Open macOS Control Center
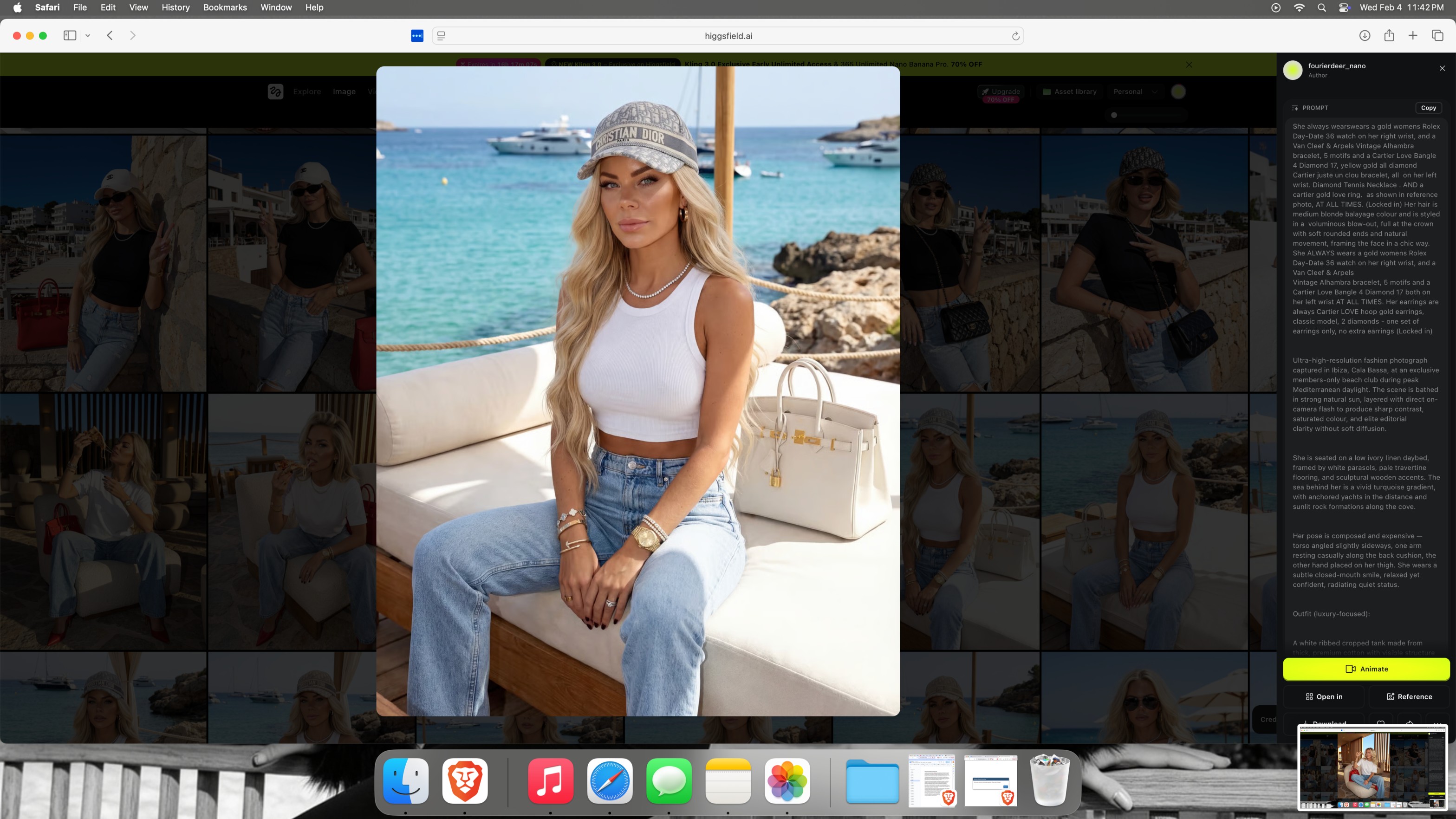The height and width of the screenshot is (819, 1456). pyautogui.click(x=1344, y=7)
